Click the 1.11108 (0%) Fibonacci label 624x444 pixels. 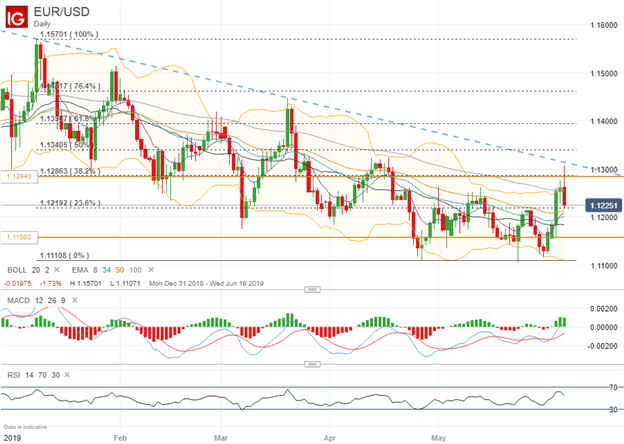[x=65, y=255]
